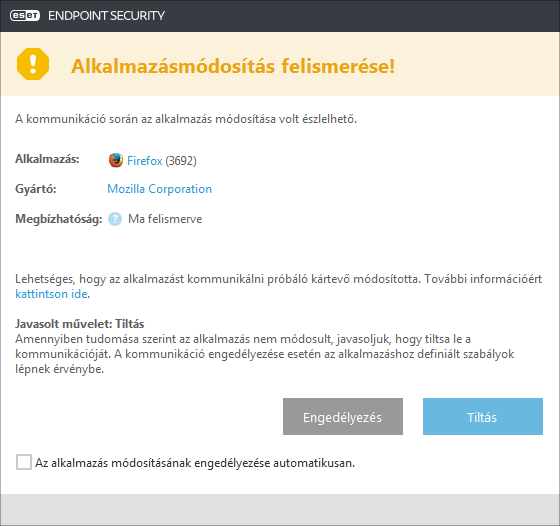
Task: Click the yellow warning exclamation icon
Action: click(33, 64)
